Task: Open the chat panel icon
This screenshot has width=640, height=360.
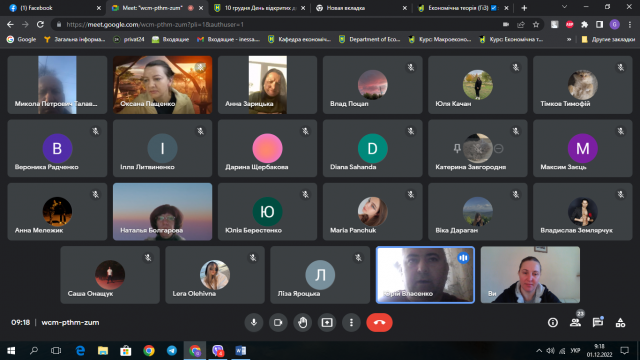Action: coord(598,322)
